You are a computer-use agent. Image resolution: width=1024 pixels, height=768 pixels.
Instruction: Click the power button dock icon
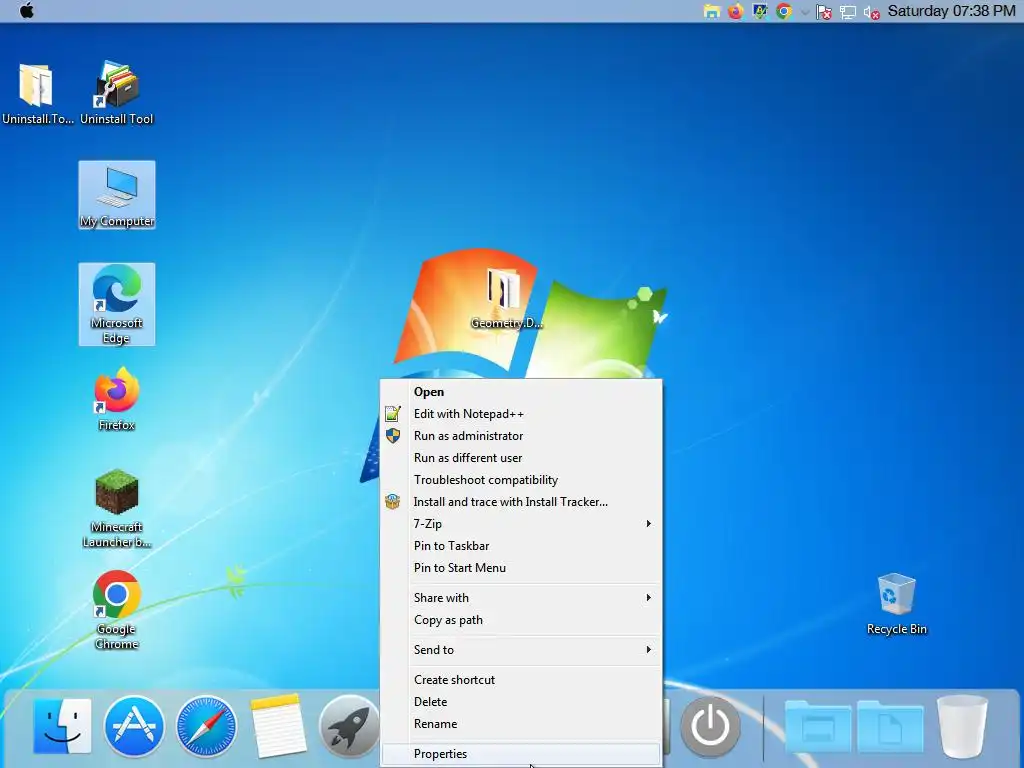710,726
